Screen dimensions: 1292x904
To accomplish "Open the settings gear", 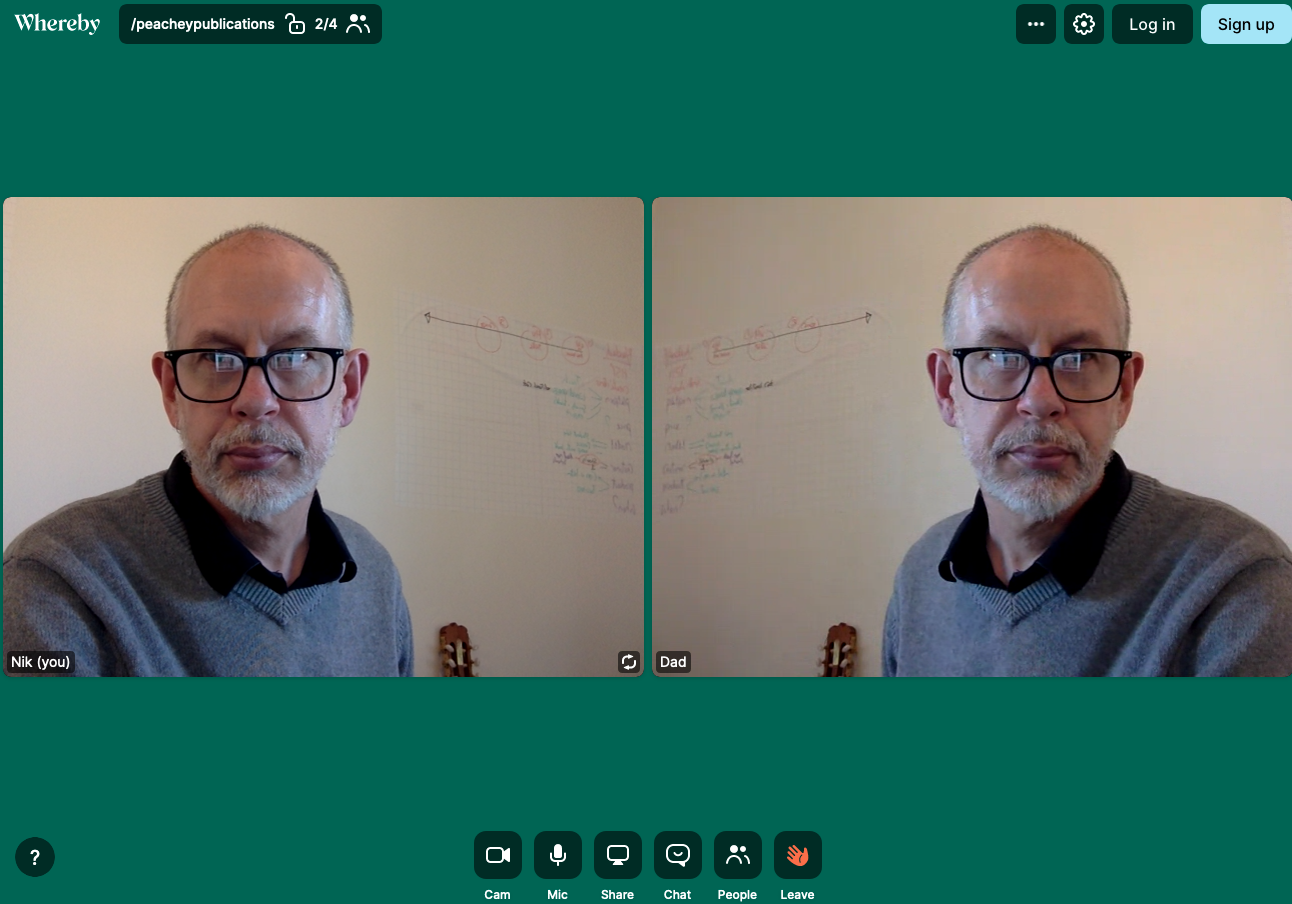I will pyautogui.click(x=1083, y=24).
